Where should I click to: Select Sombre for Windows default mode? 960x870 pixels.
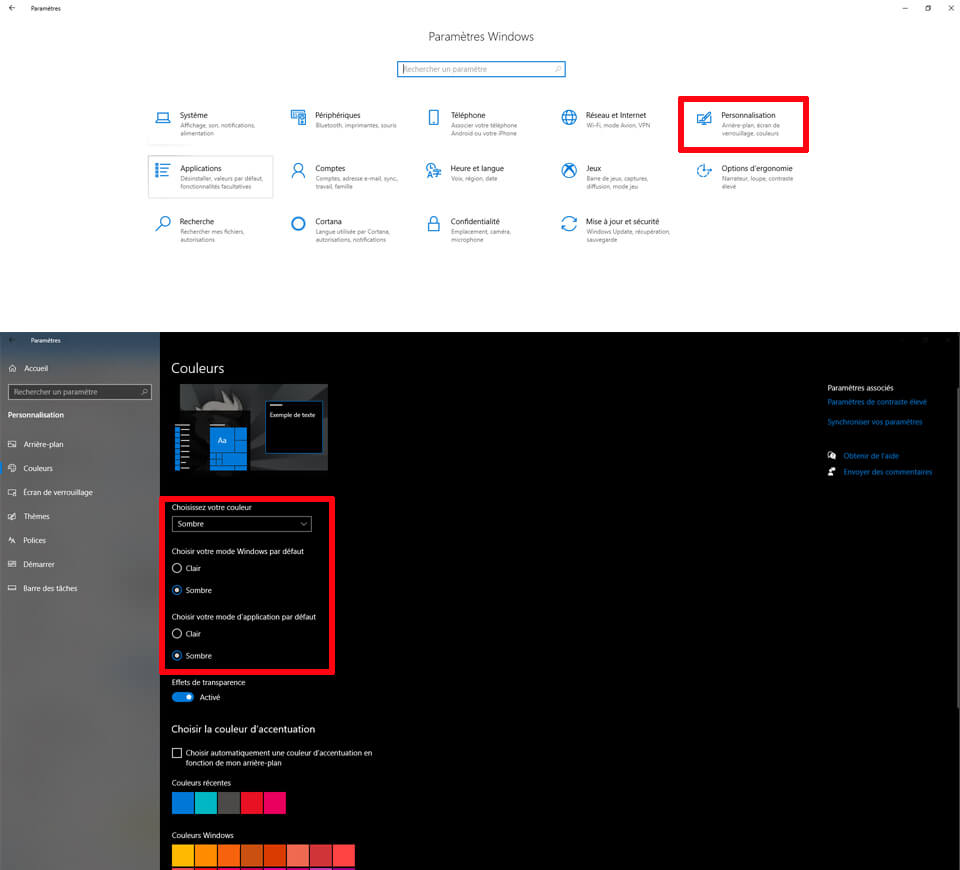pyautogui.click(x=177, y=590)
